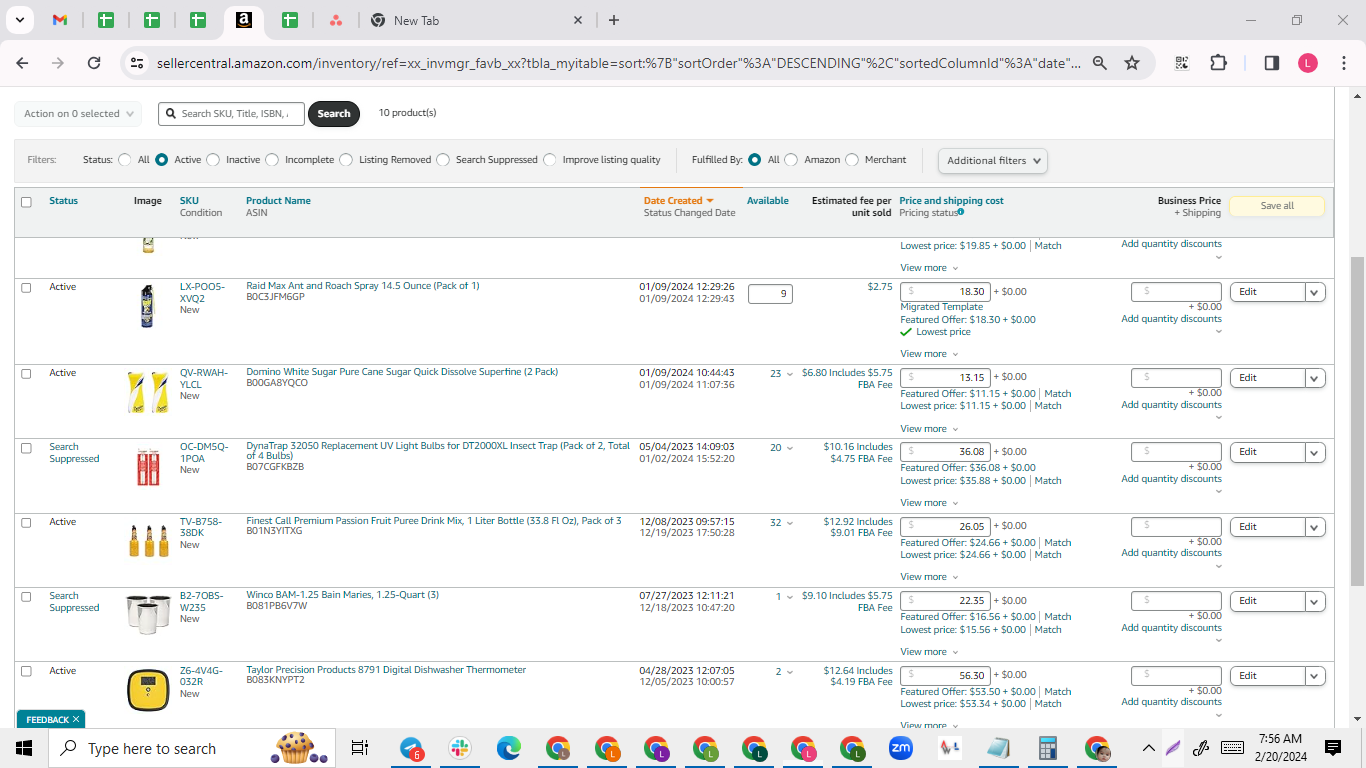
Task: Expand the available quantity 32 chevron
Action: 790,523
